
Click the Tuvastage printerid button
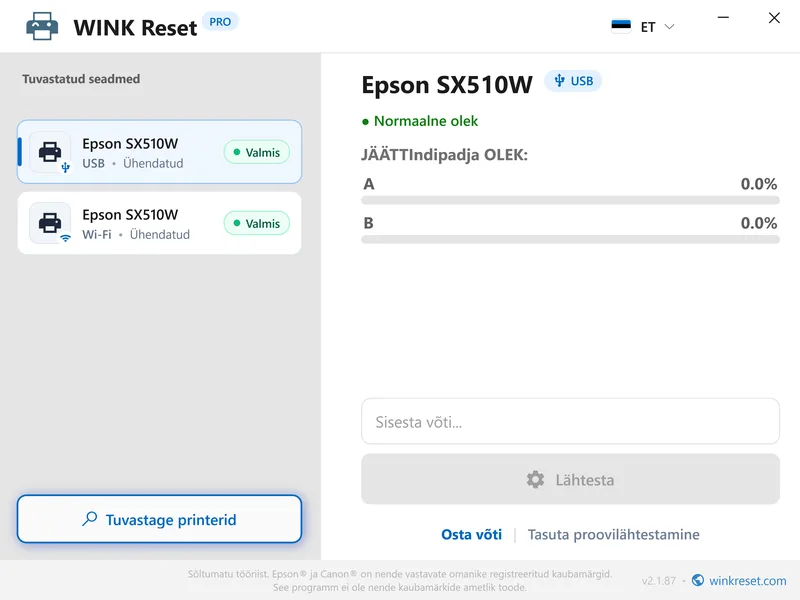159,519
